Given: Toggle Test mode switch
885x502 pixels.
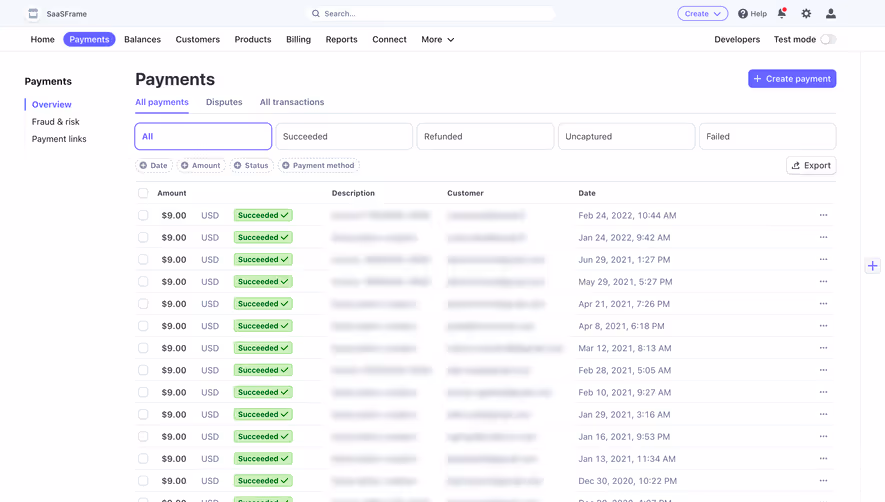Looking at the screenshot, I should click(828, 40).
